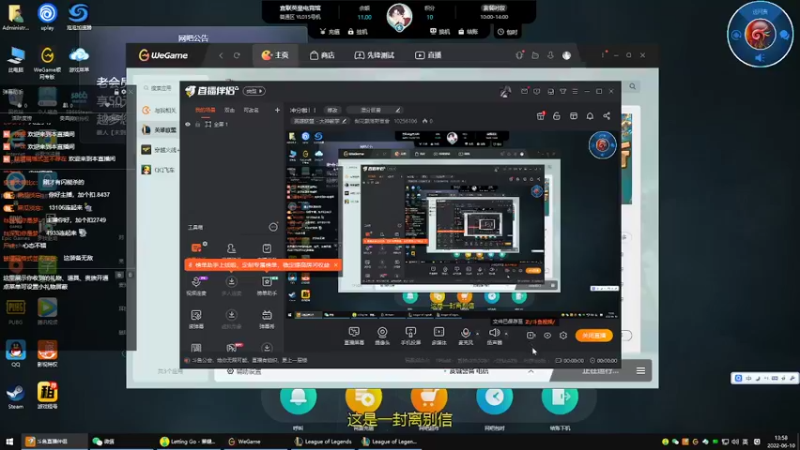This screenshot has width=800, height=450.
Task: Click the share icon in 直播伴侣
Action: (607, 116)
